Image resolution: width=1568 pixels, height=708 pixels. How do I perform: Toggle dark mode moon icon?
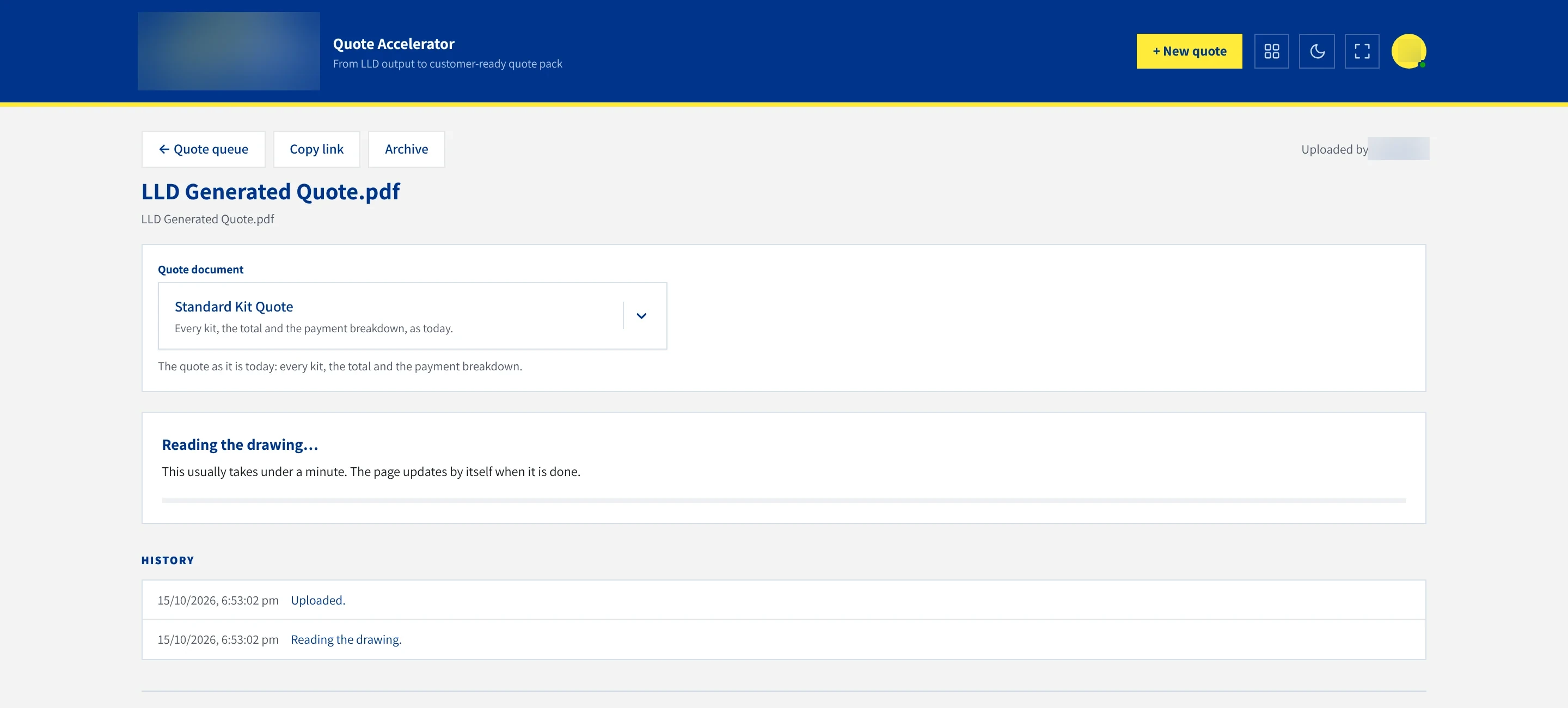click(x=1316, y=51)
